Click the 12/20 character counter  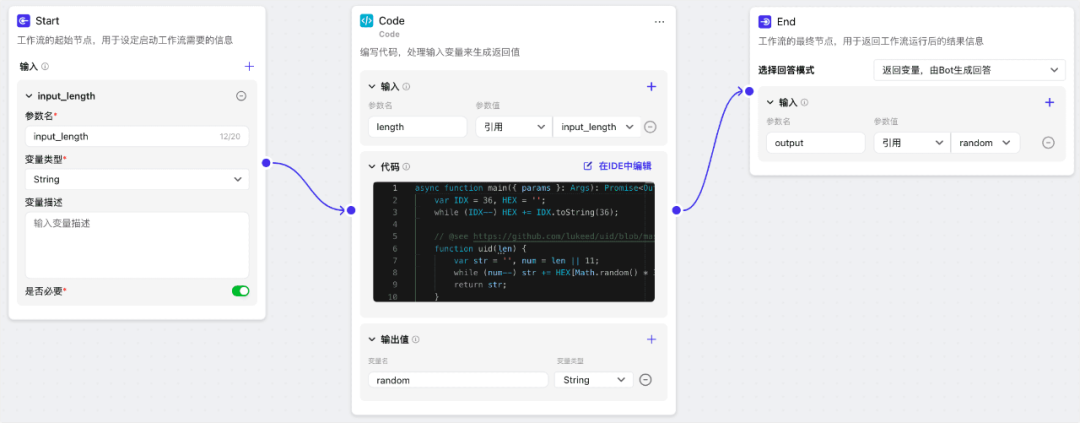click(230, 136)
